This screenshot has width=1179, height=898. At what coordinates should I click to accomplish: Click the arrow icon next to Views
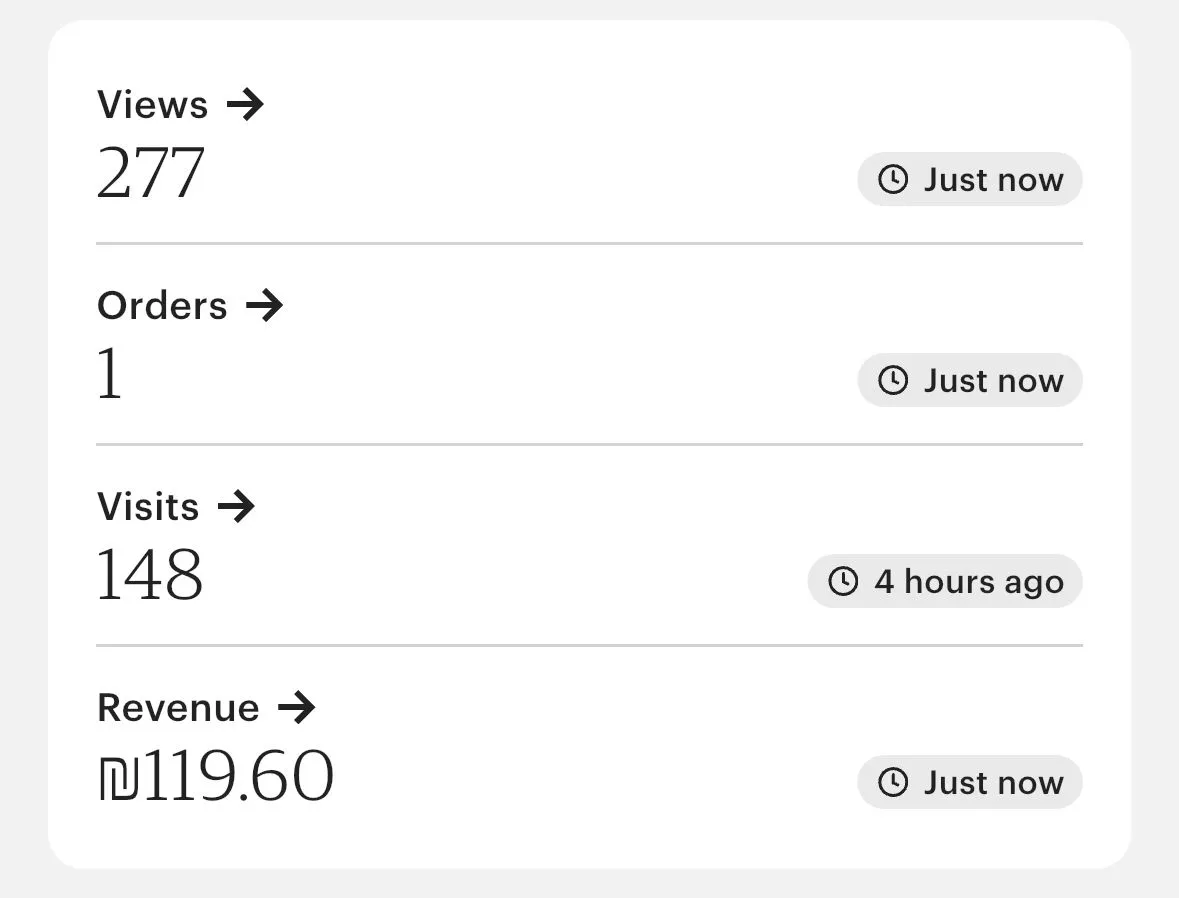tap(245, 104)
